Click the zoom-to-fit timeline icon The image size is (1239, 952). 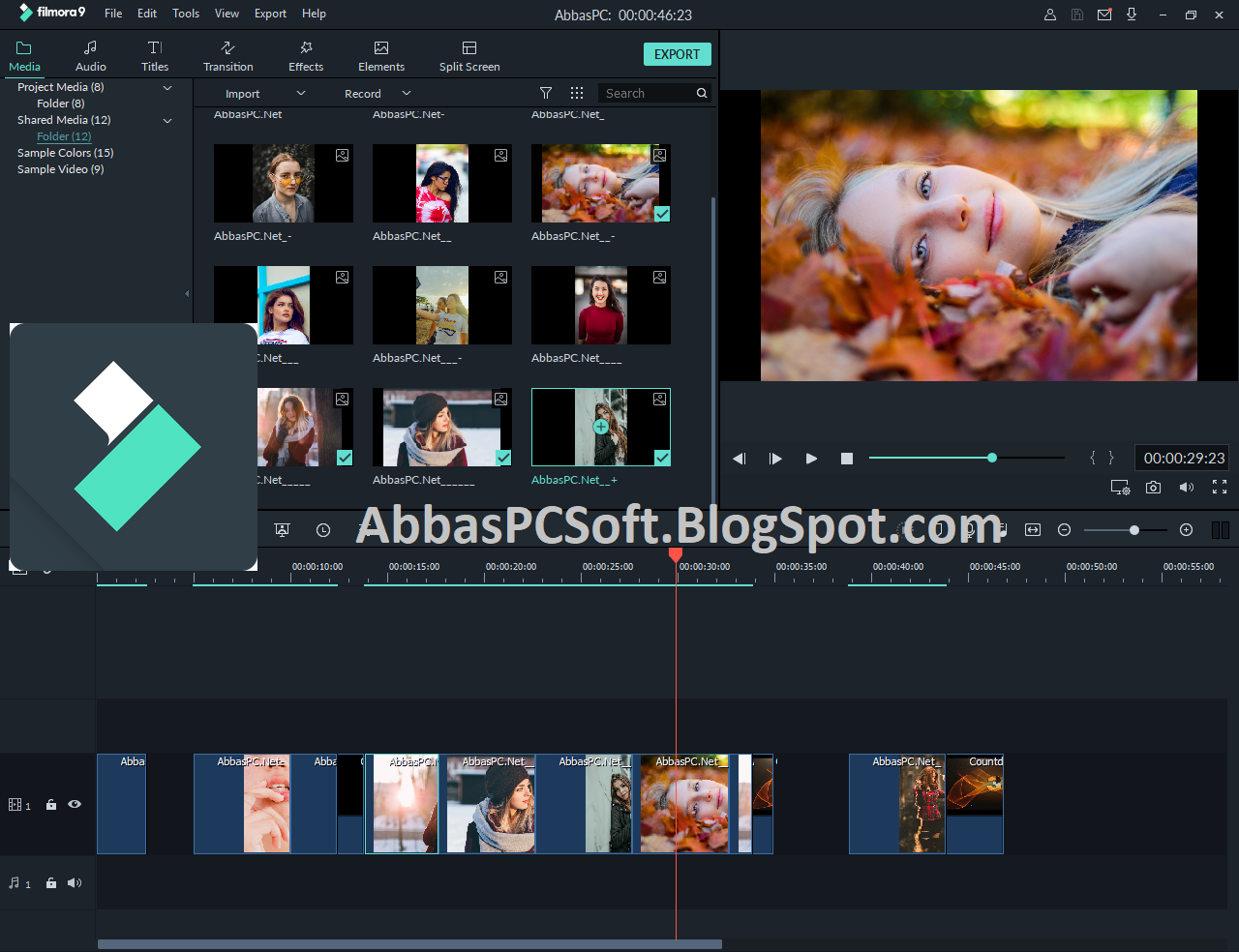click(x=1032, y=530)
